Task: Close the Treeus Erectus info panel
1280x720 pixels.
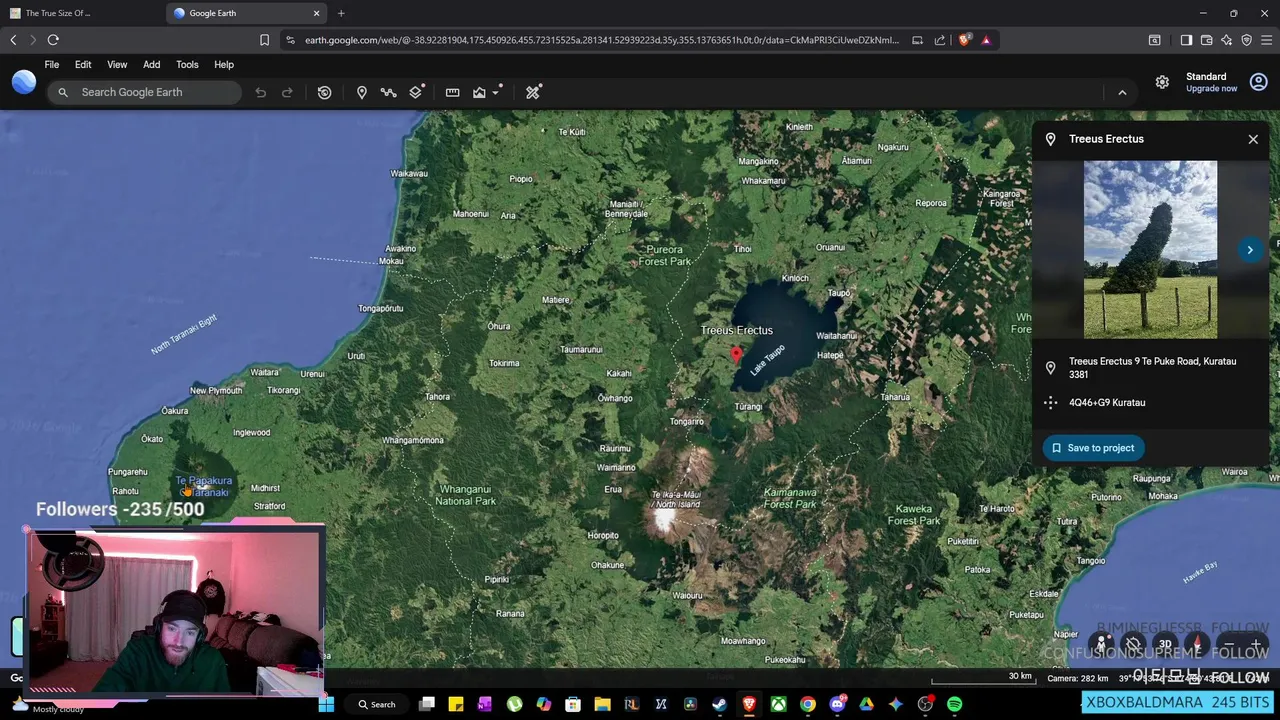Action: [1253, 139]
